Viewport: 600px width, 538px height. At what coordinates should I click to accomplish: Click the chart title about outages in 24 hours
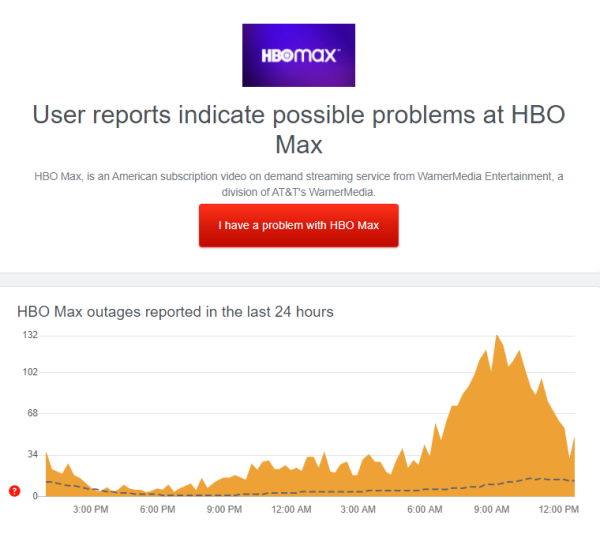(x=175, y=312)
